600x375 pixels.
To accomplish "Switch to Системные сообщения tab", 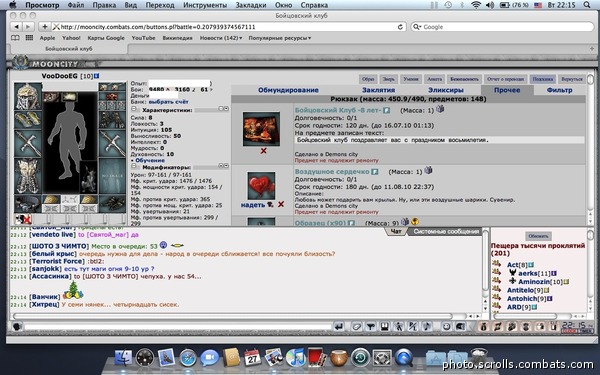I will [x=446, y=232].
